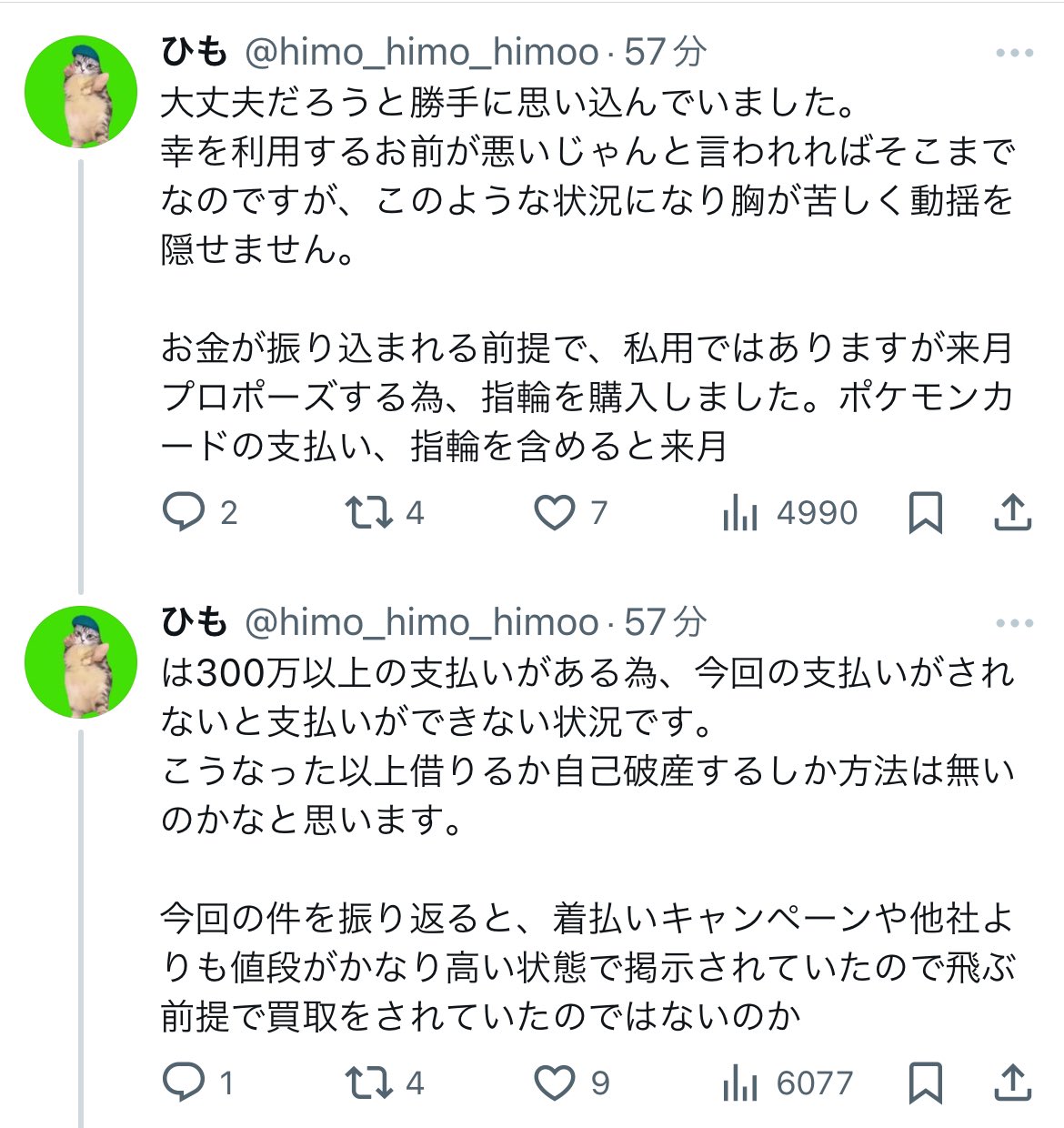Open the cat avatar on second tweet
Viewport: 1064px width, 1128px height.
(81, 662)
